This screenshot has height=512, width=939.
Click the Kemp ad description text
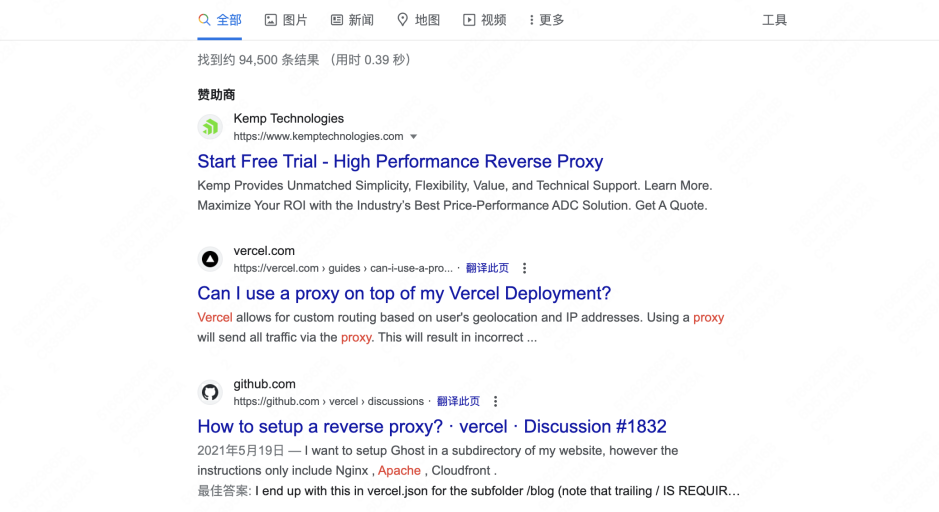point(455,195)
